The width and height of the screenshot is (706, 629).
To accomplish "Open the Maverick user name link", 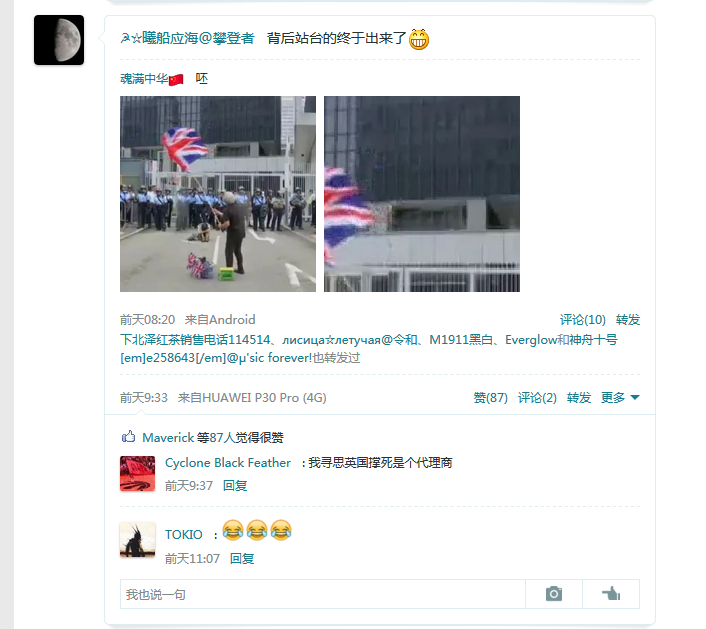I will click(x=168, y=437).
